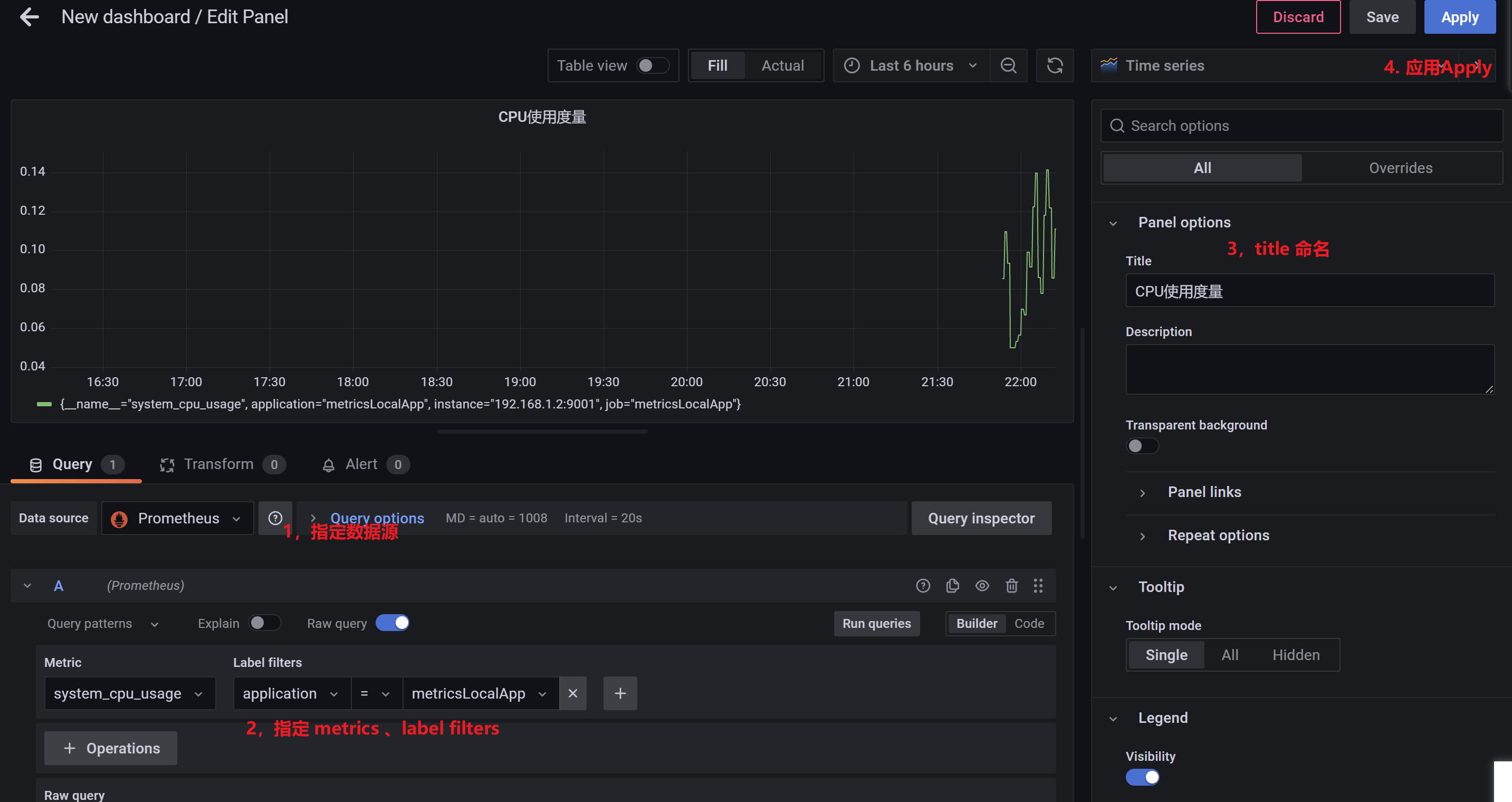Toggle the Explain switch
The height and width of the screenshot is (802, 1512).
click(264, 623)
